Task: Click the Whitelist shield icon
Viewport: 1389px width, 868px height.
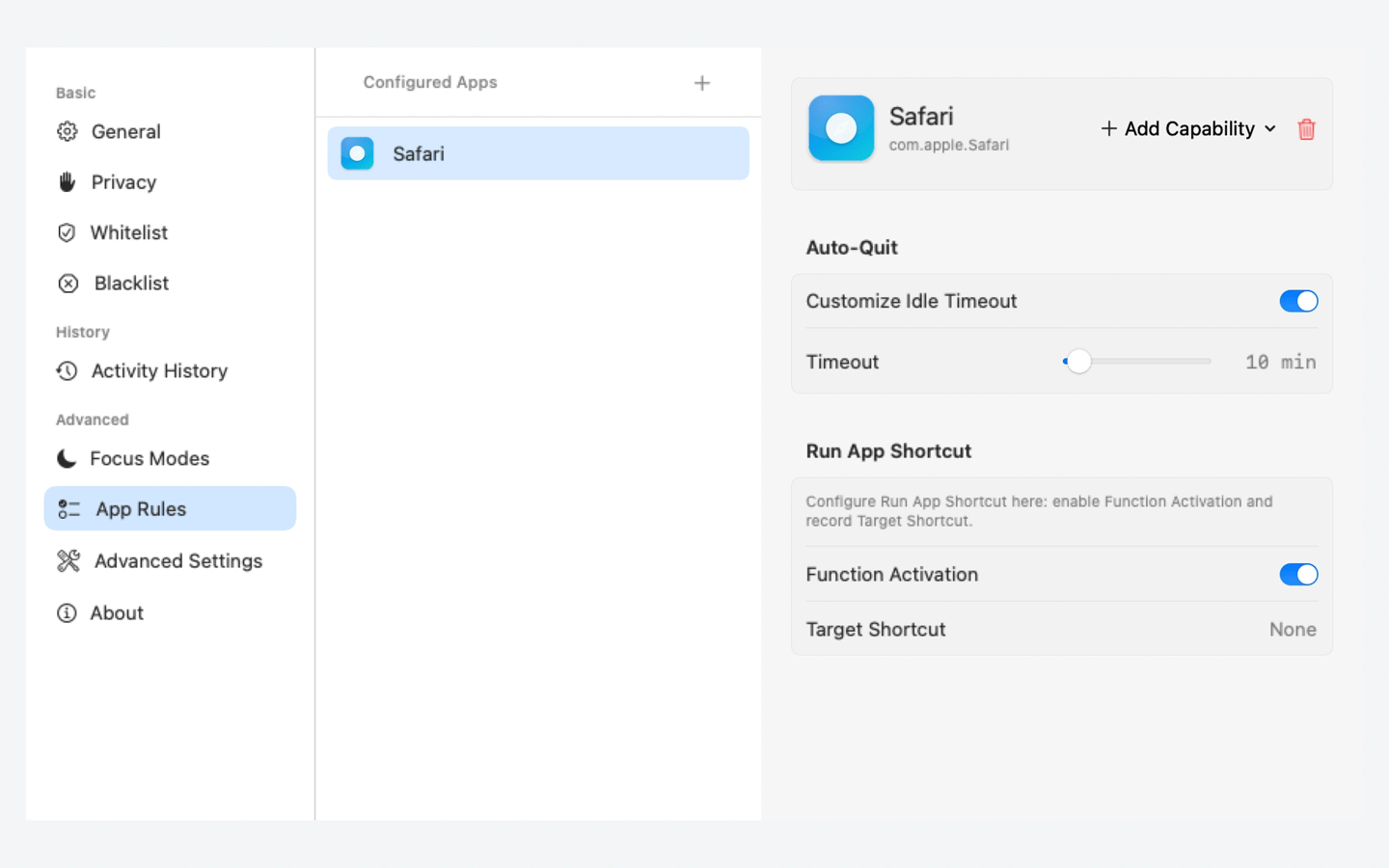Action: [x=67, y=232]
